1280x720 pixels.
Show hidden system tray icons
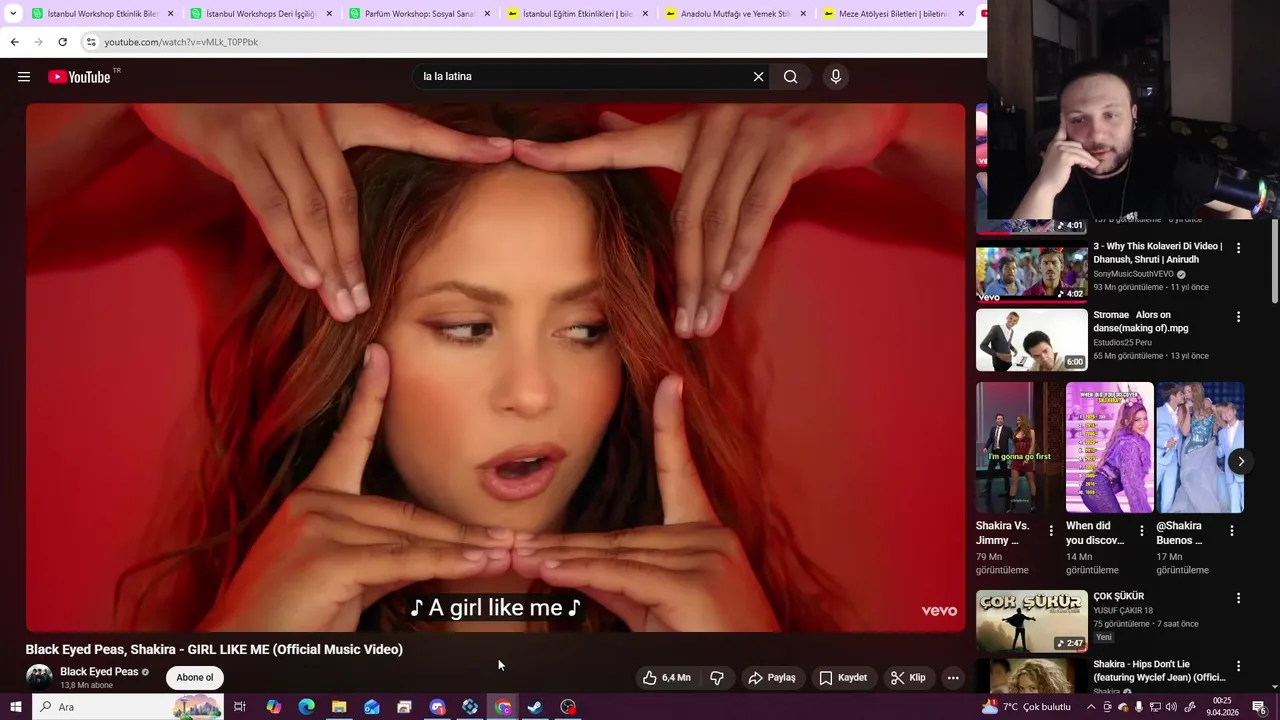[x=1091, y=707]
